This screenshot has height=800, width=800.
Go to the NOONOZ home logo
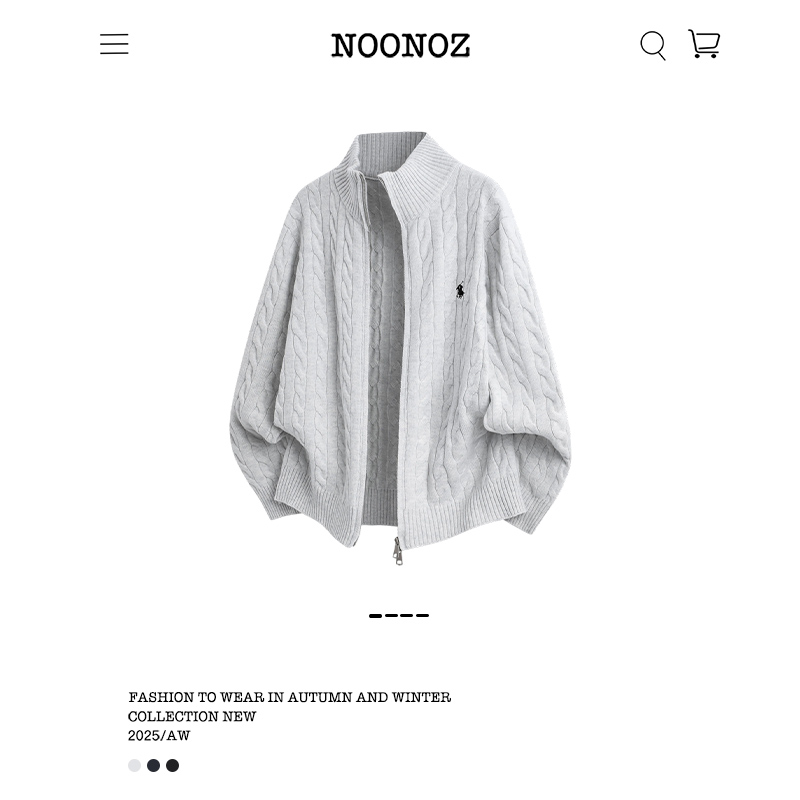(x=401, y=45)
